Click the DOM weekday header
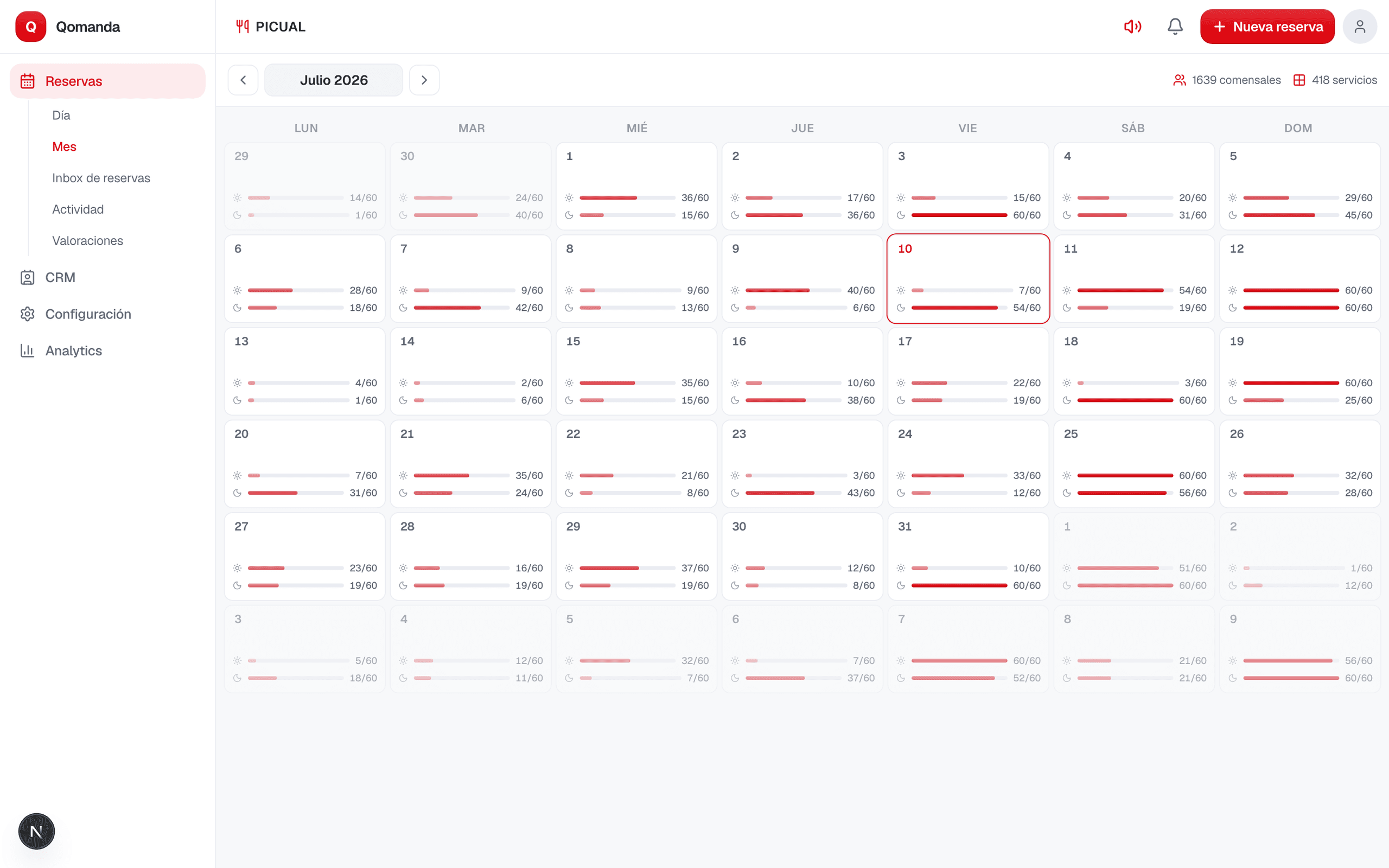Viewport: 1389px width, 868px height. (1298, 128)
